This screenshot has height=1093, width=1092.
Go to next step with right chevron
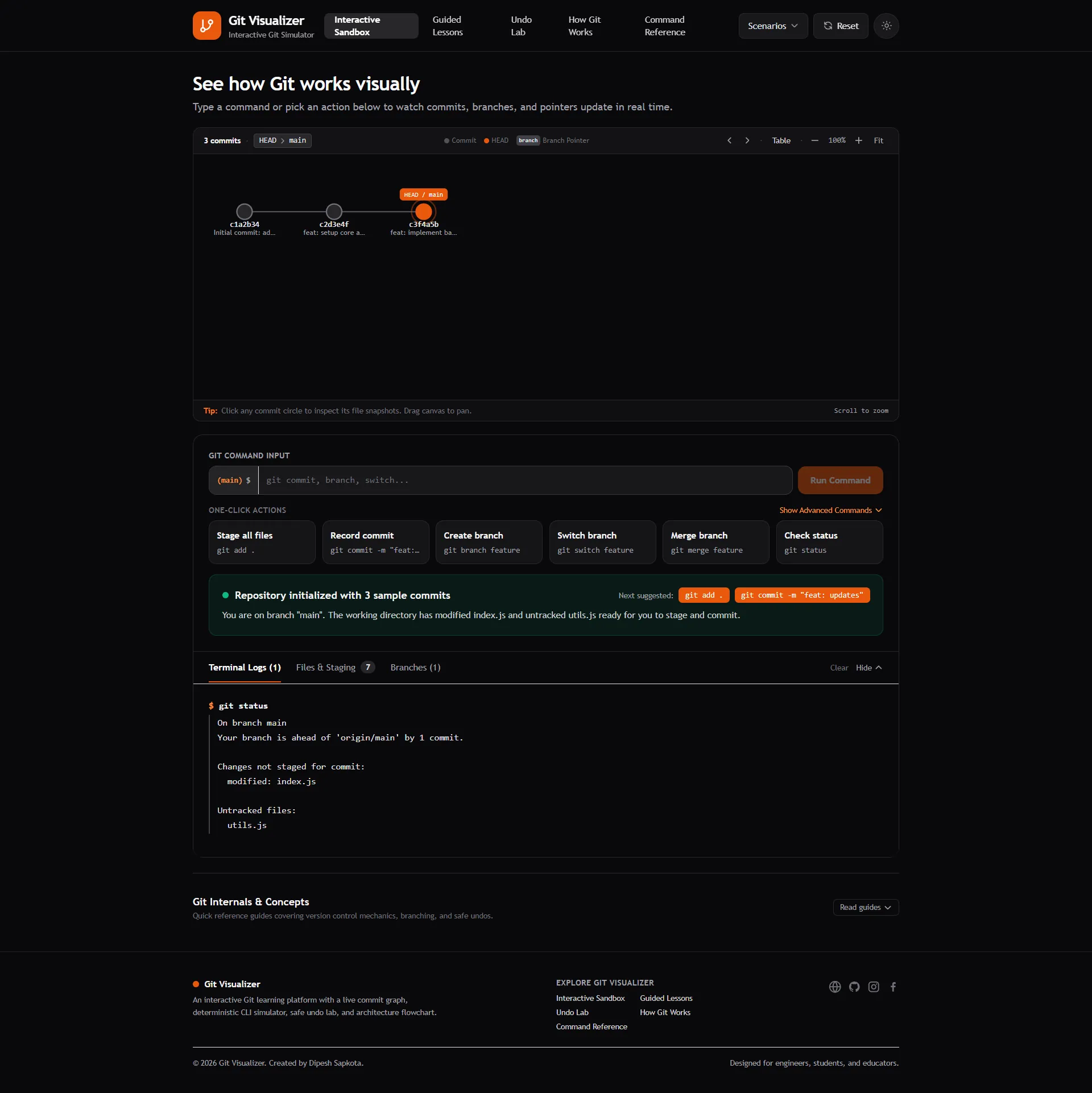747,140
